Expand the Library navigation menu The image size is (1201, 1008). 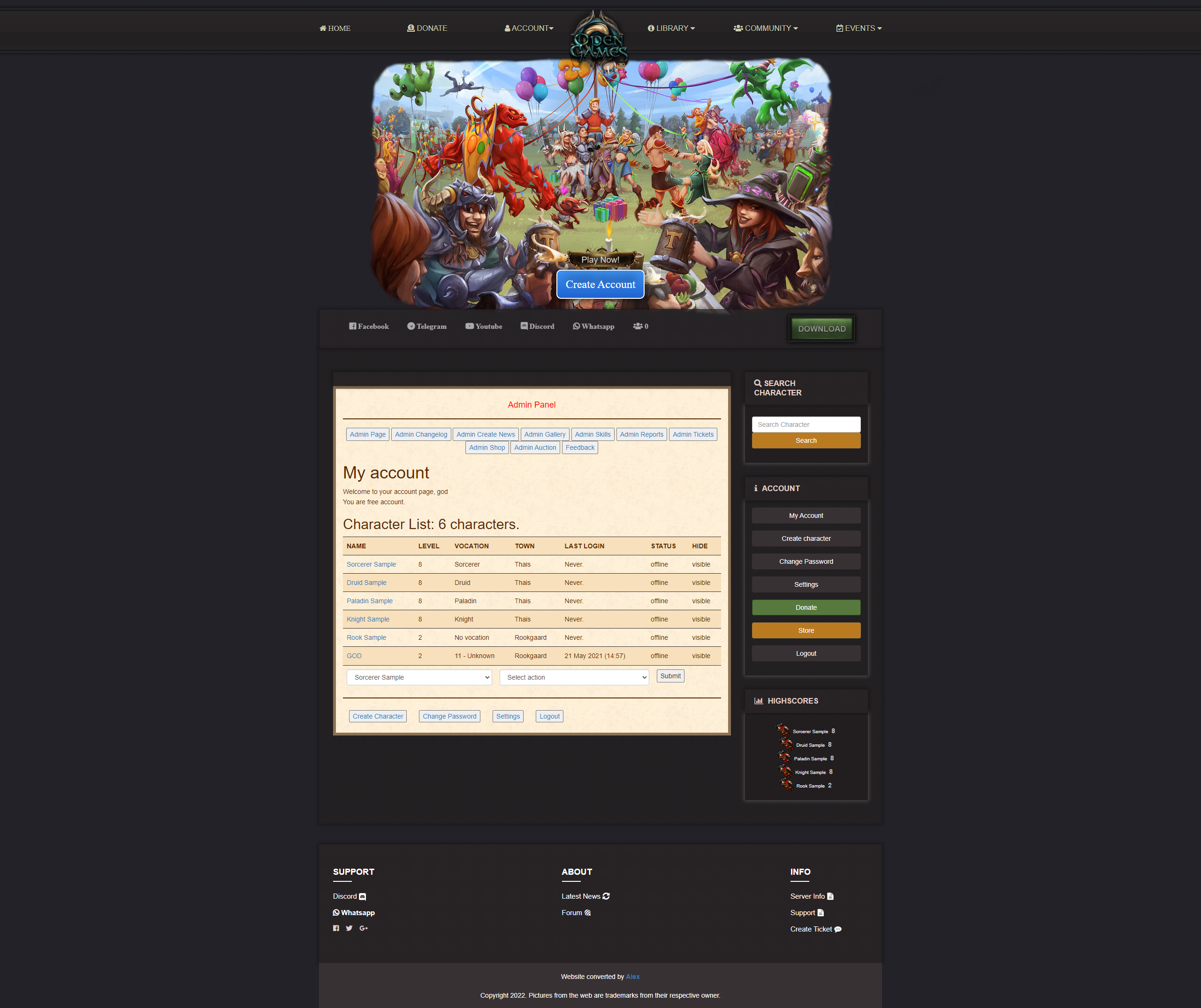671,28
